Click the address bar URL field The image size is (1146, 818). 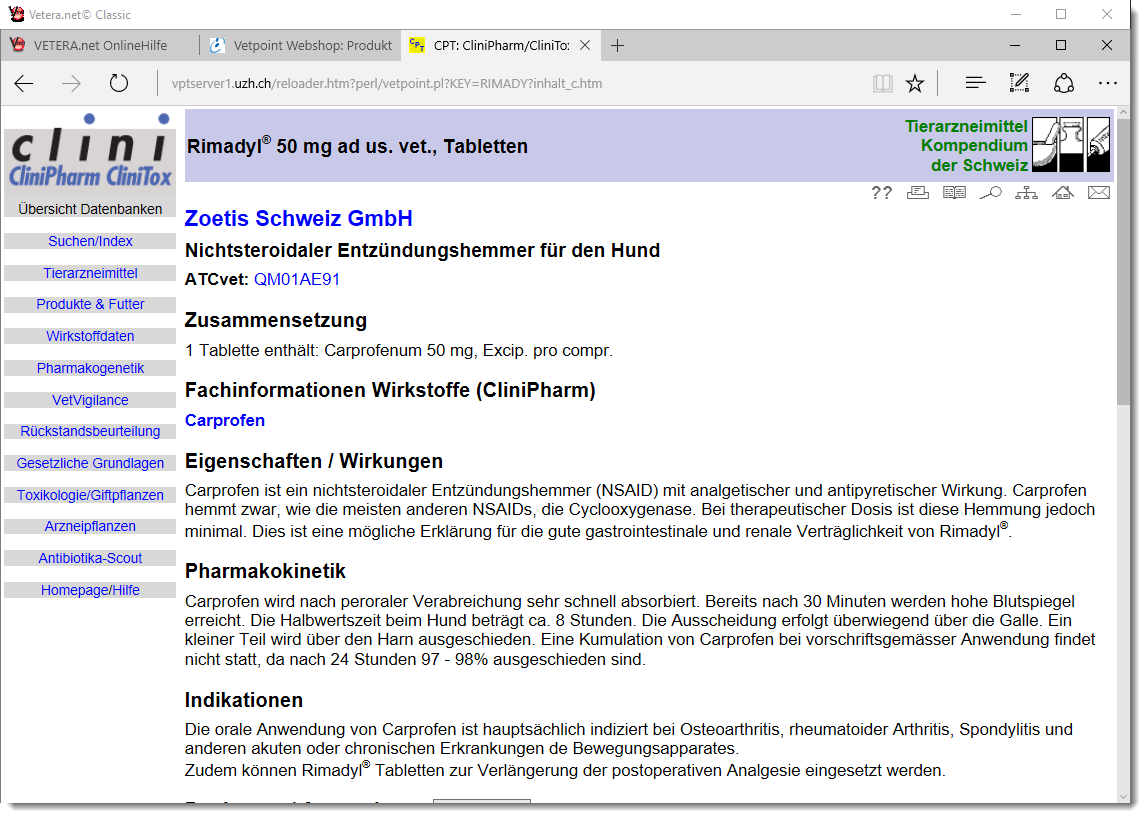coord(500,84)
